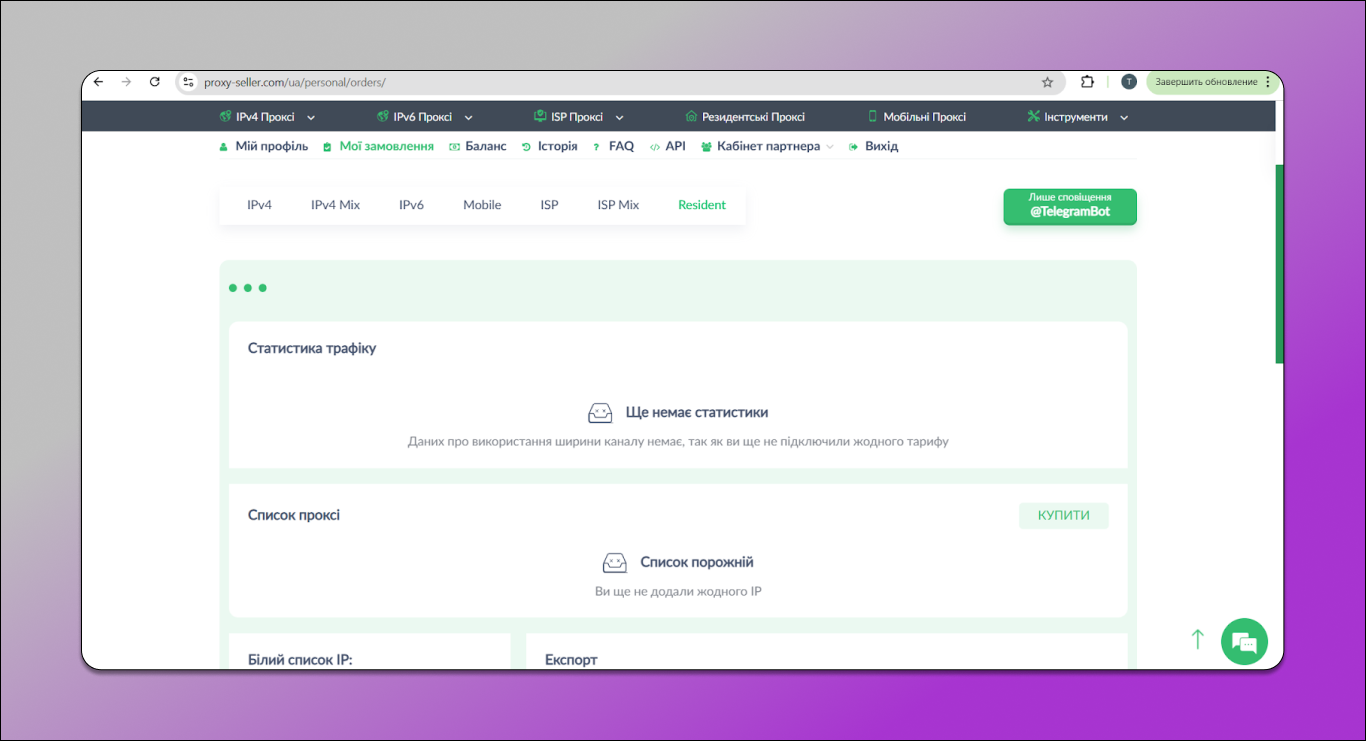Click the Мої замовлення clipboard icon
This screenshot has width=1366, height=741.
328,147
